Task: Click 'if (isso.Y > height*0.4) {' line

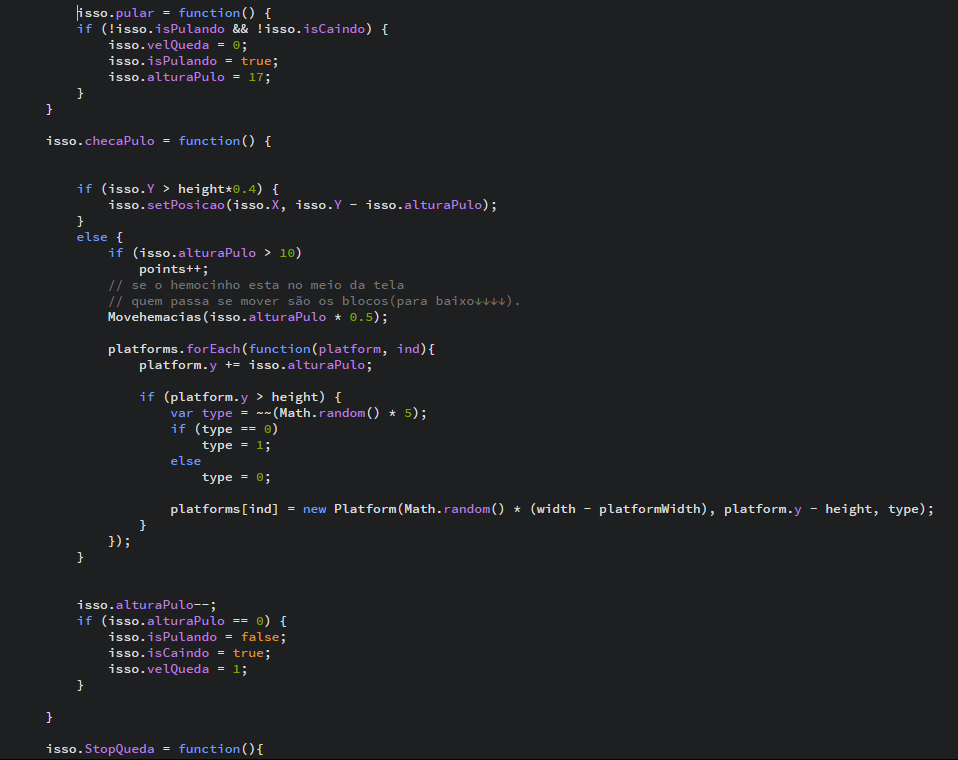Action: point(178,189)
